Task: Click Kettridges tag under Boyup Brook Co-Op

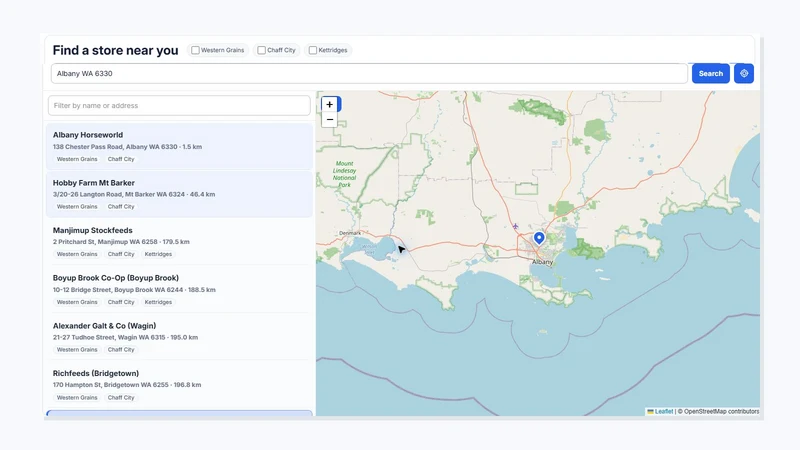Action: coord(158,302)
